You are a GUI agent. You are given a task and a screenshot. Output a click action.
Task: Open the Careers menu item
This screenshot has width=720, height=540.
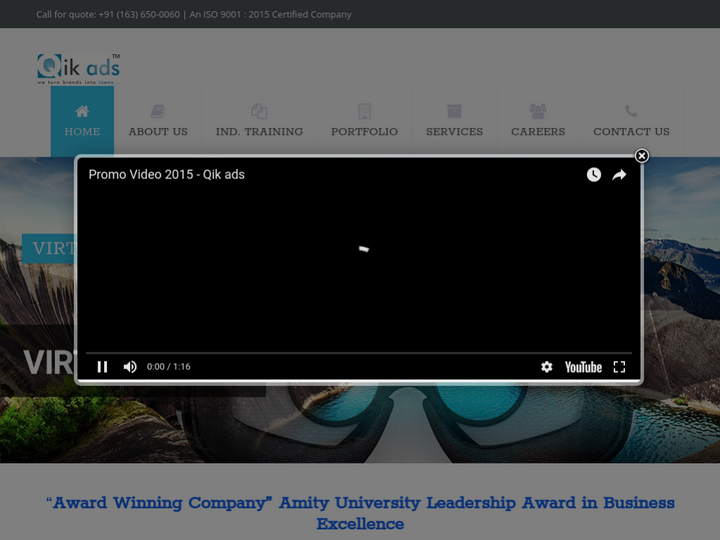(x=538, y=121)
